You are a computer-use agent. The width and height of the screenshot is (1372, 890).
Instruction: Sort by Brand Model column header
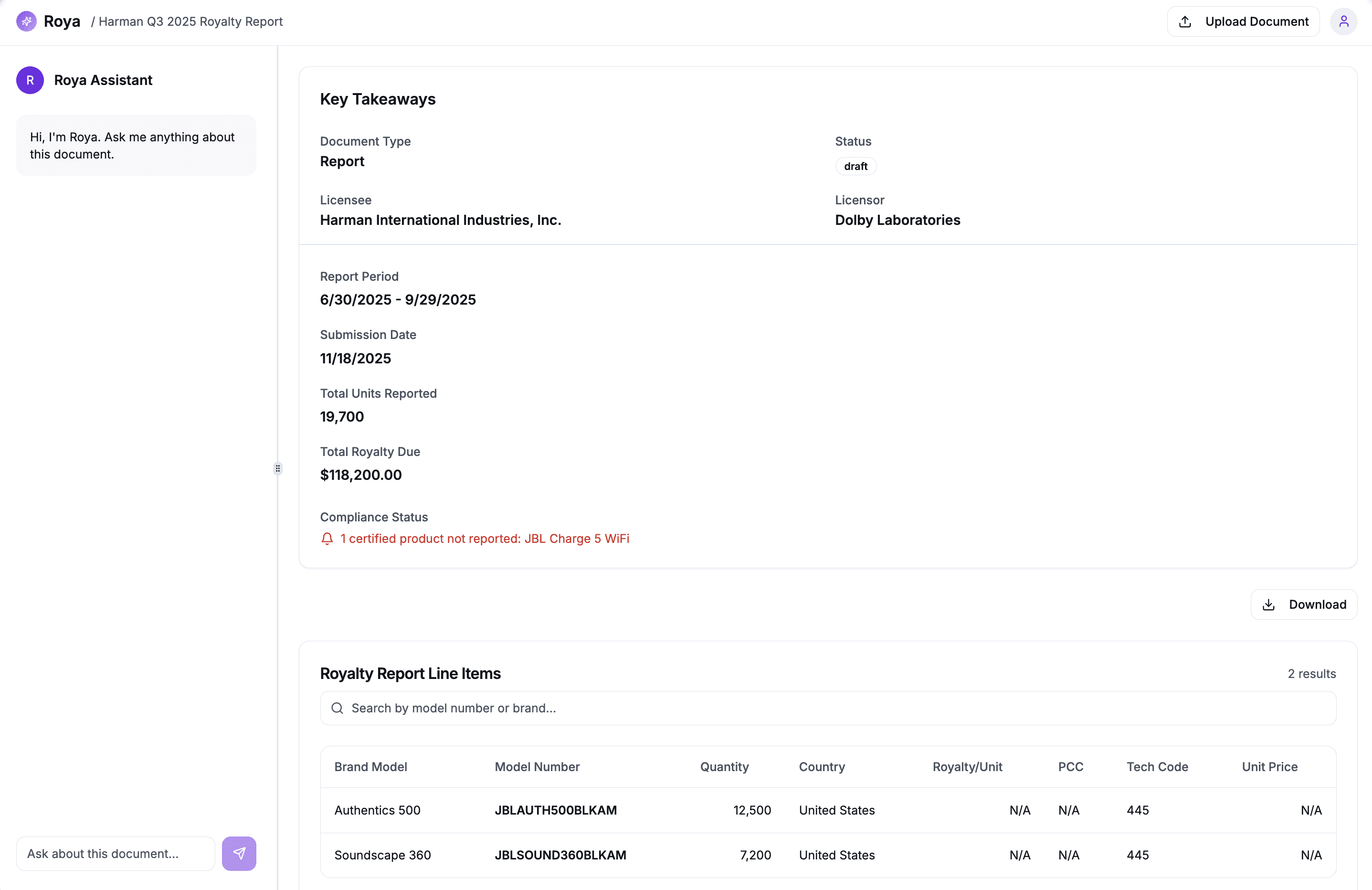coord(370,767)
